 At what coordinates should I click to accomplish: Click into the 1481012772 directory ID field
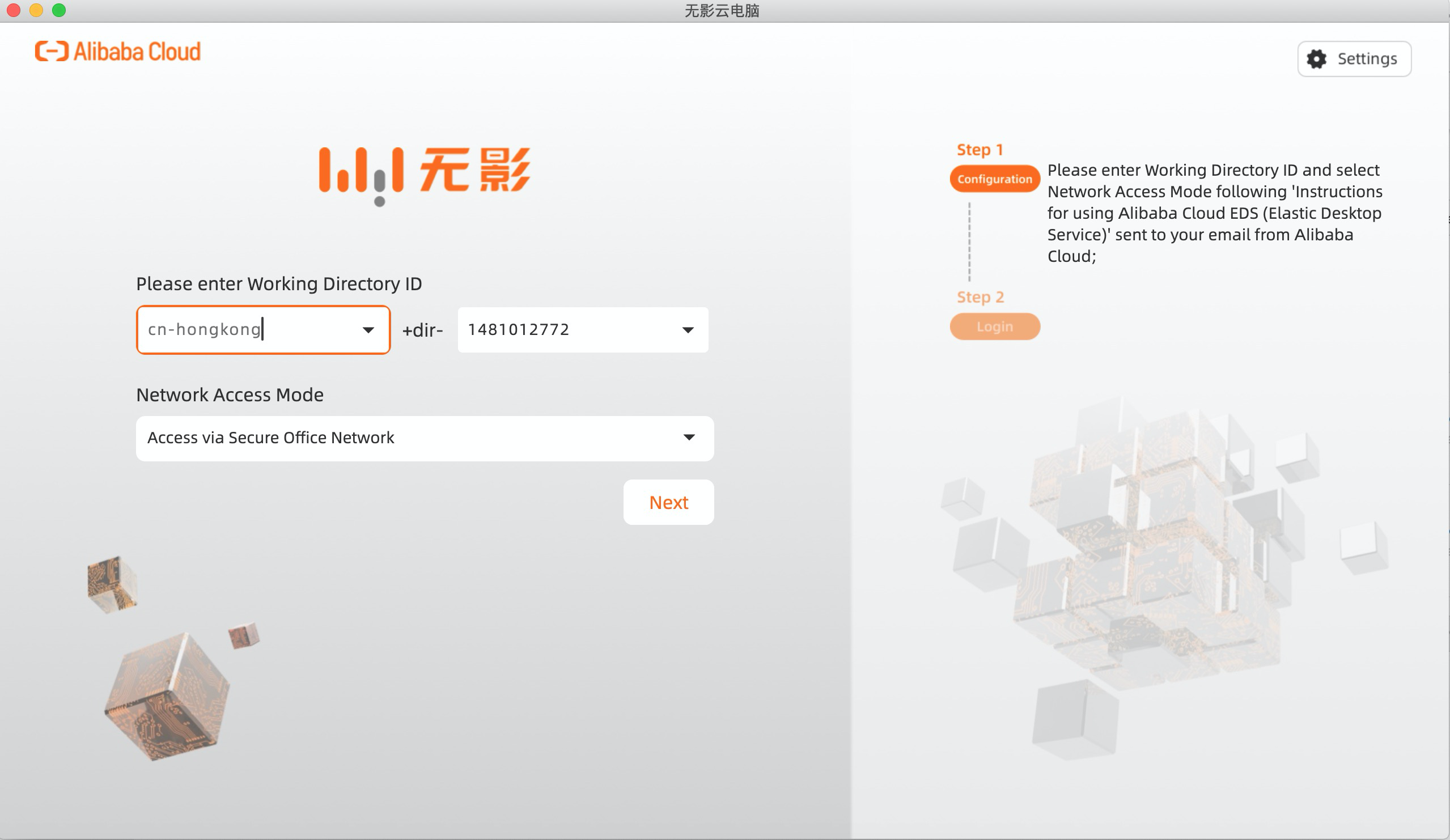pos(564,330)
